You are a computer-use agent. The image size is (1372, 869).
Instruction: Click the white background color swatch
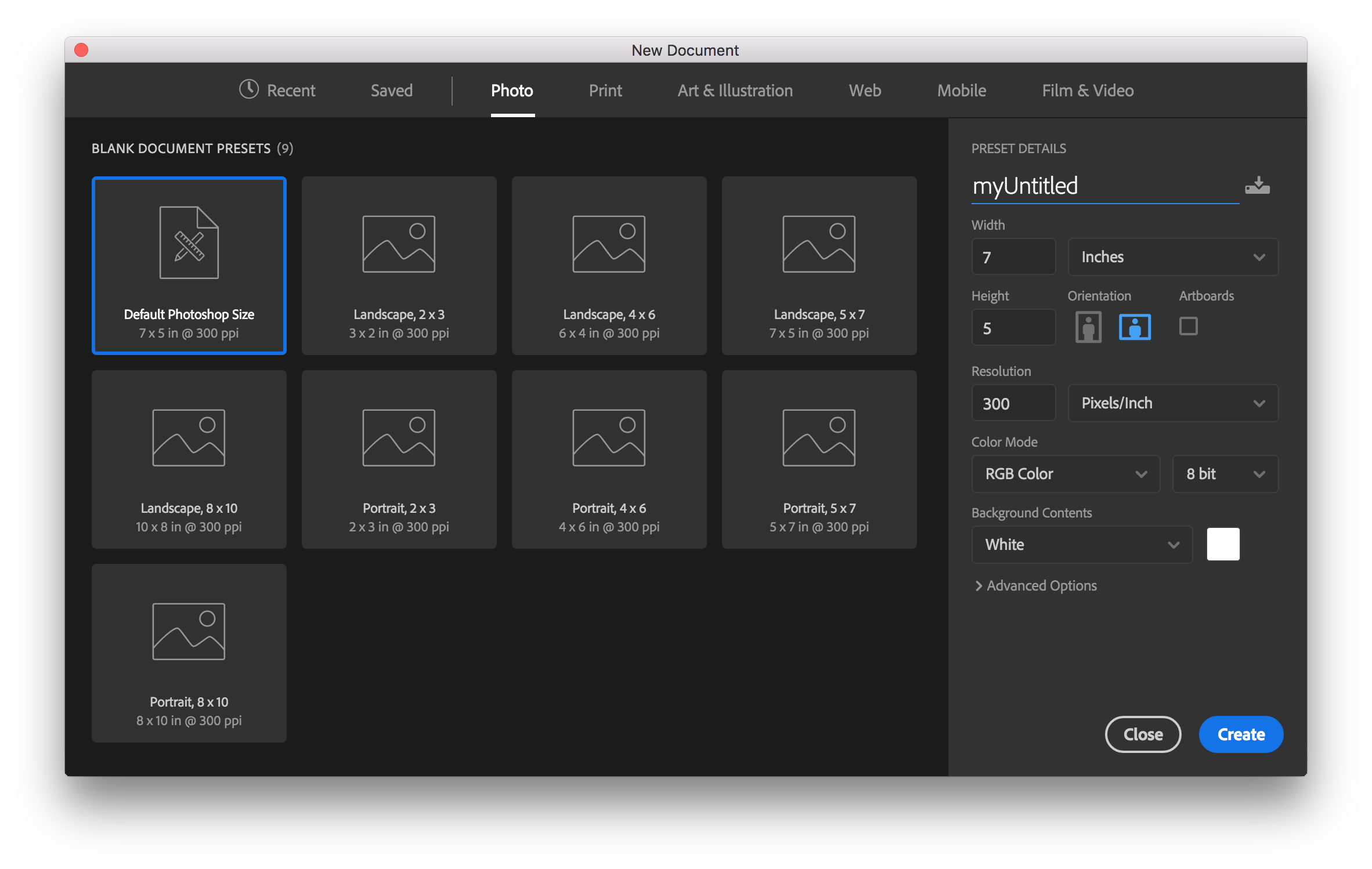point(1223,544)
